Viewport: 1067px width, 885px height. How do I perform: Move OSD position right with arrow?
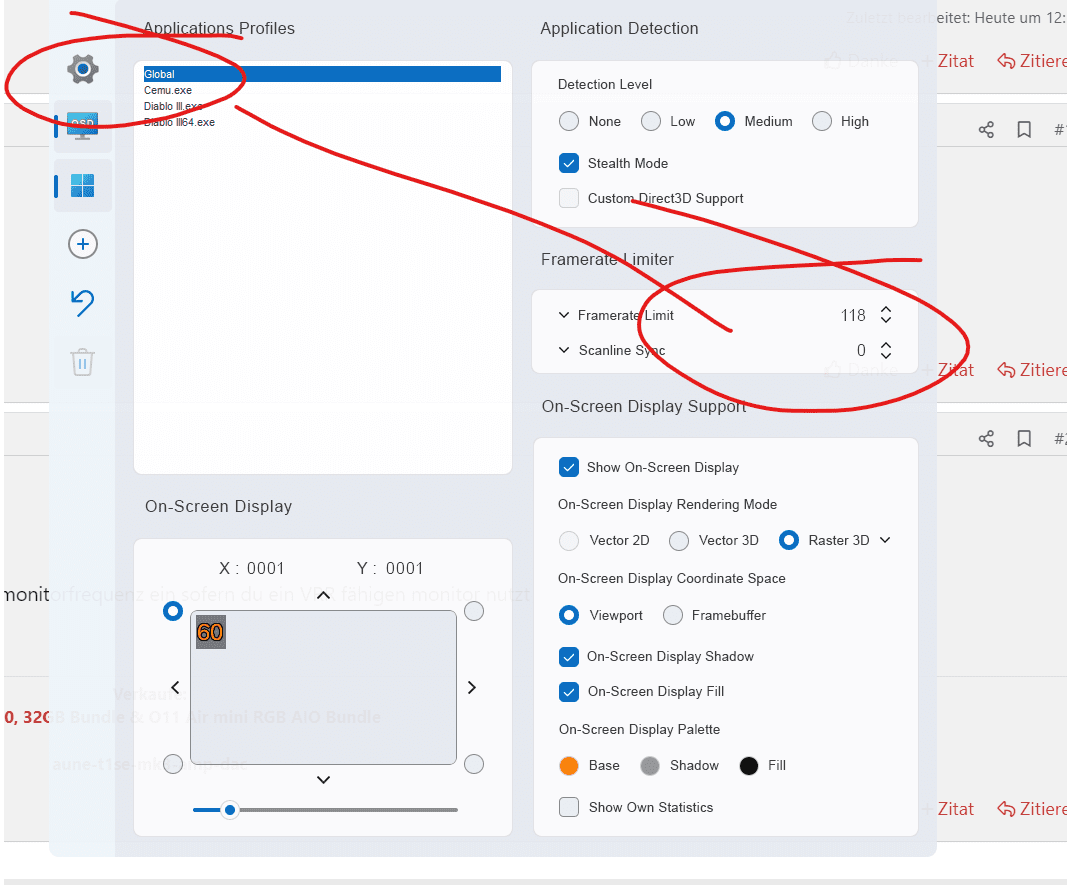tap(472, 688)
